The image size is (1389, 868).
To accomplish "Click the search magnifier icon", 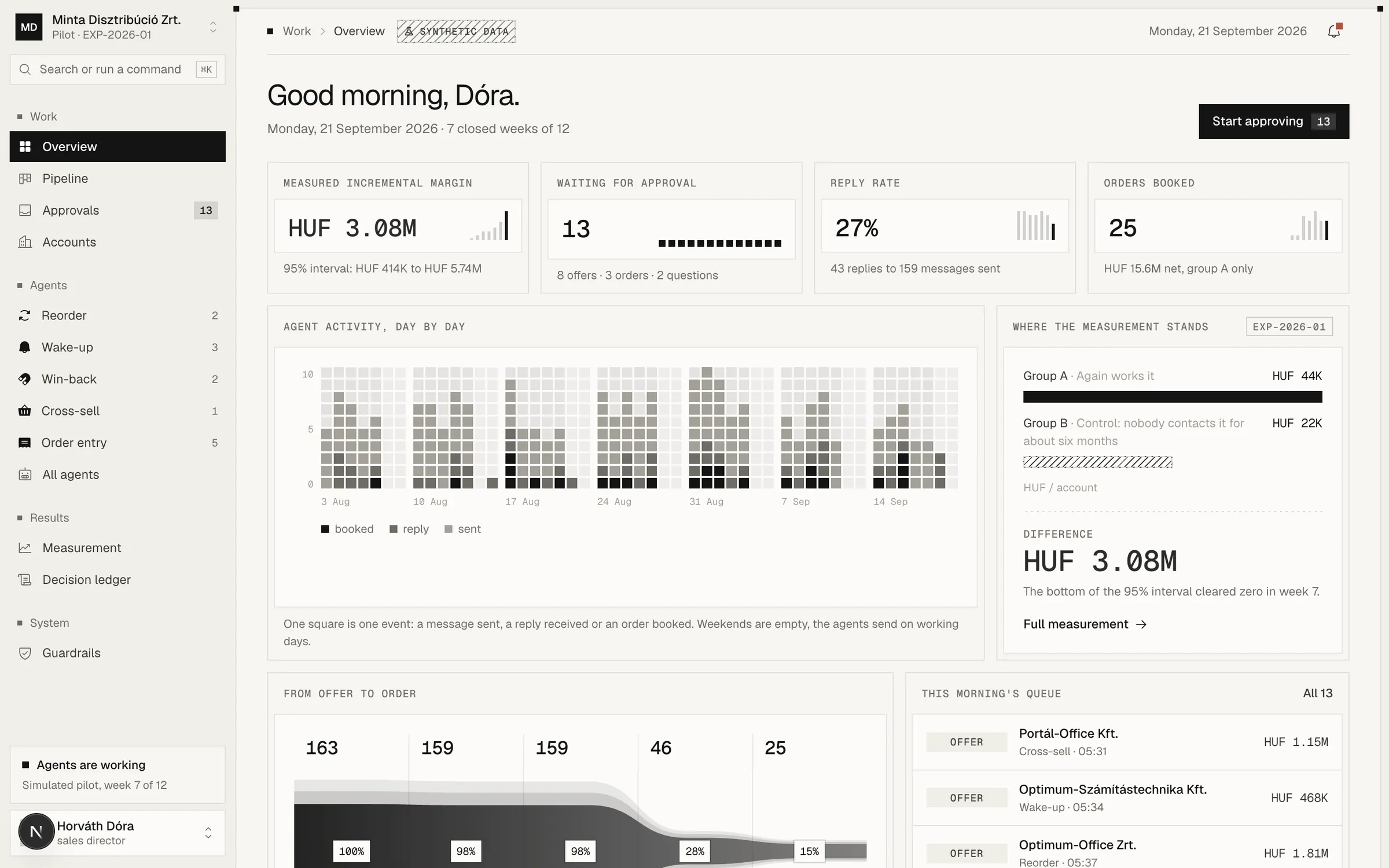I will pyautogui.click(x=25, y=69).
